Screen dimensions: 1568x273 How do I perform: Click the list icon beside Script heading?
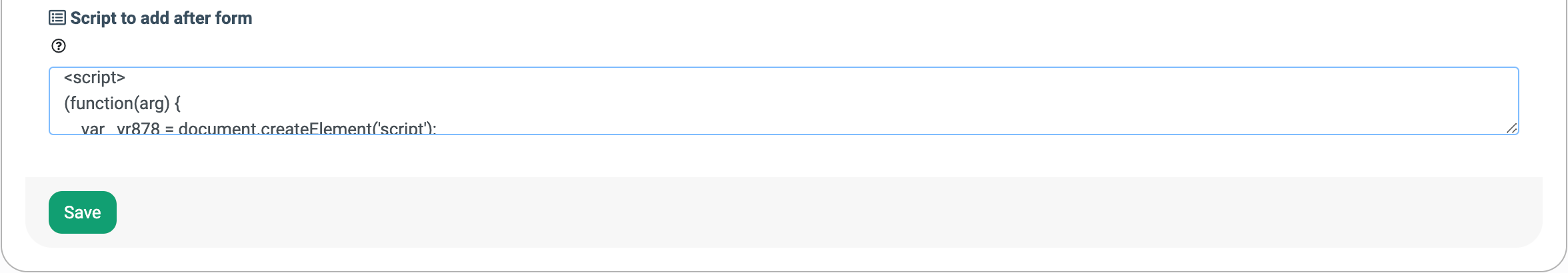click(57, 18)
